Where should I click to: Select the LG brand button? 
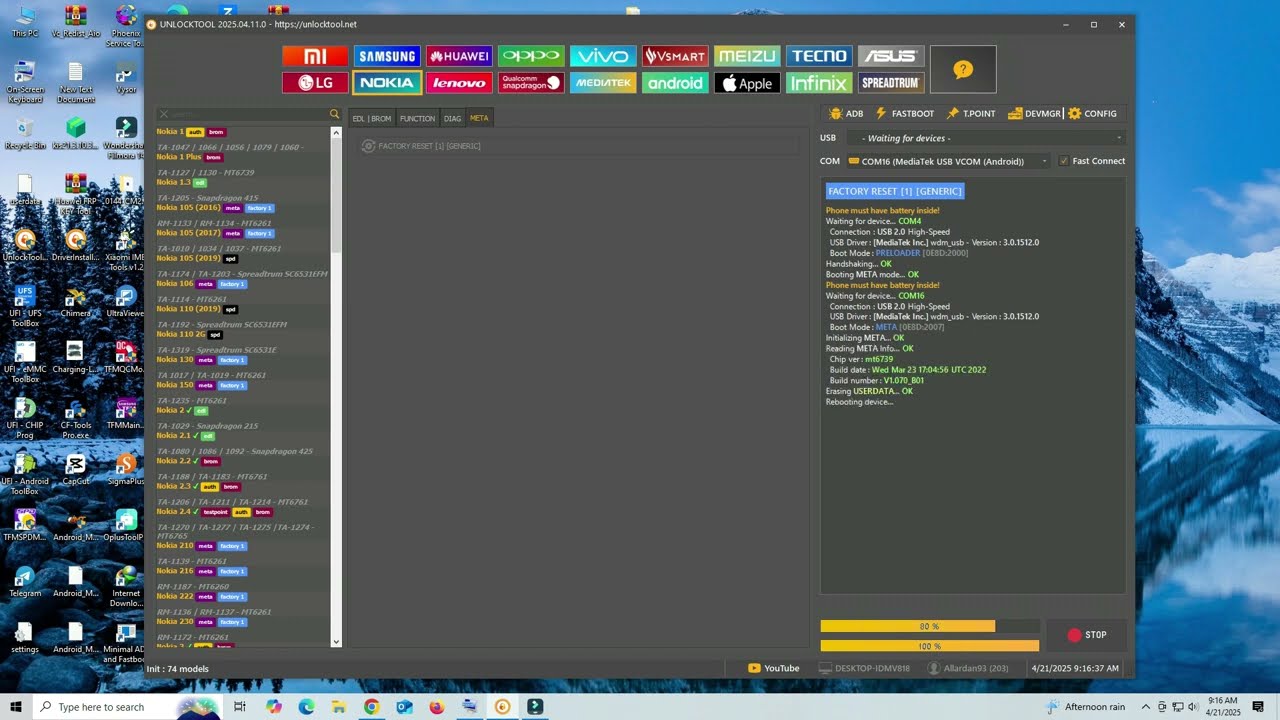tap(315, 83)
